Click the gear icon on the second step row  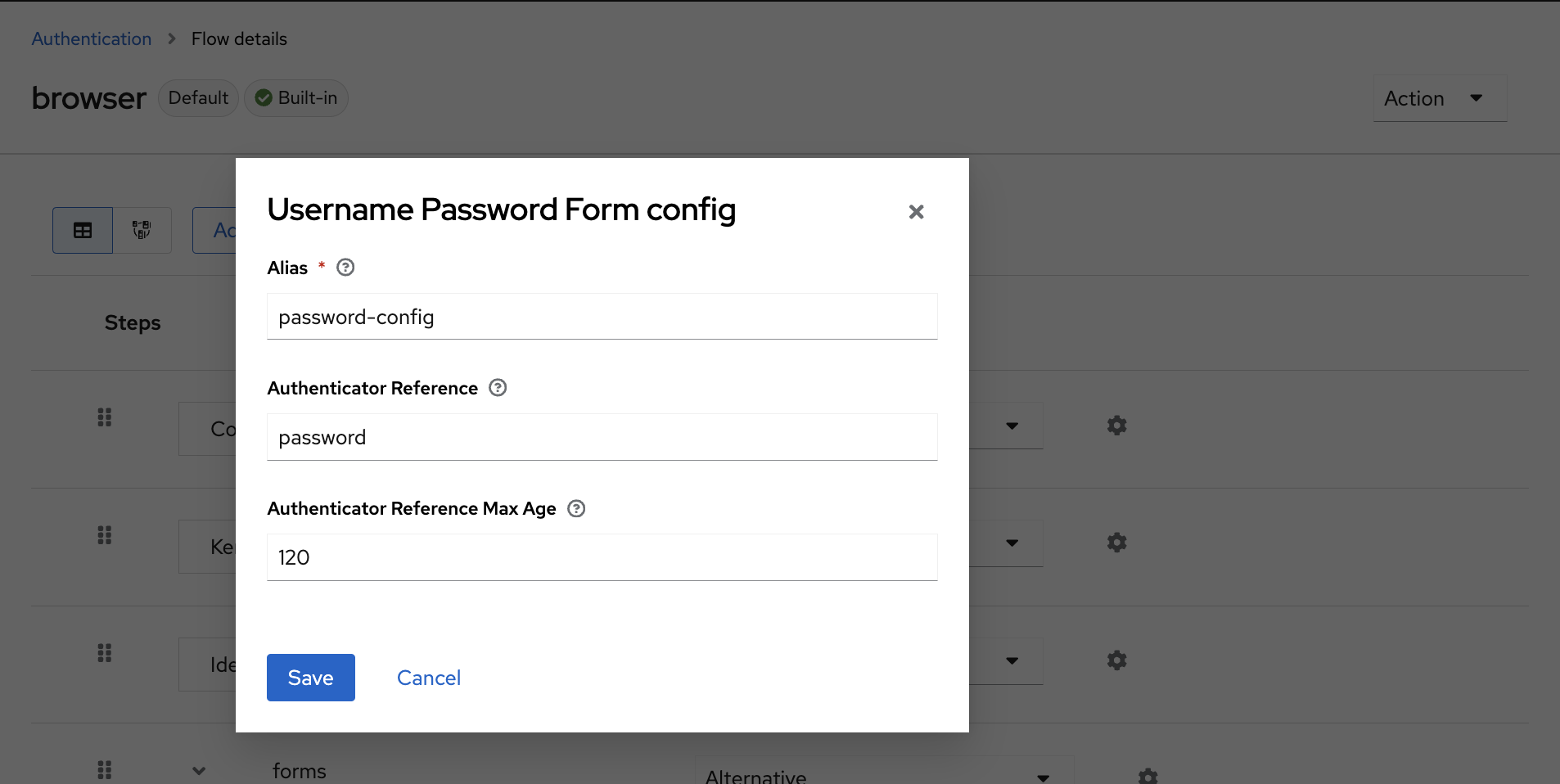(1117, 542)
